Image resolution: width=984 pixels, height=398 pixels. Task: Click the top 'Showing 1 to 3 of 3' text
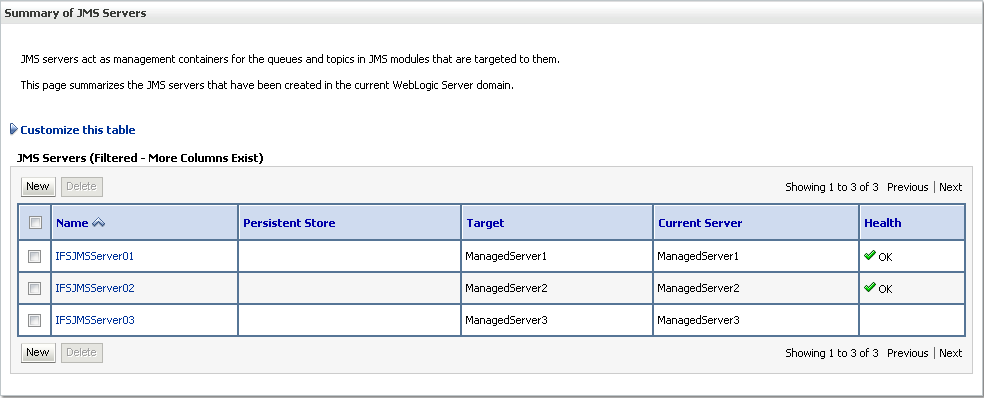pos(832,187)
